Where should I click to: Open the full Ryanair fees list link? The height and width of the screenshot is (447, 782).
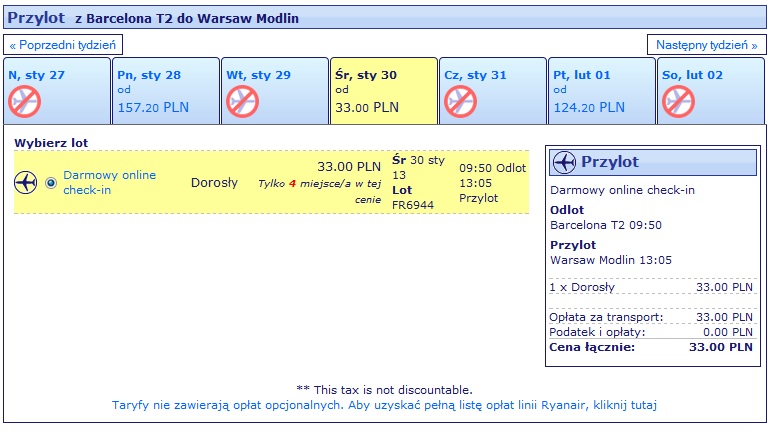click(384, 405)
